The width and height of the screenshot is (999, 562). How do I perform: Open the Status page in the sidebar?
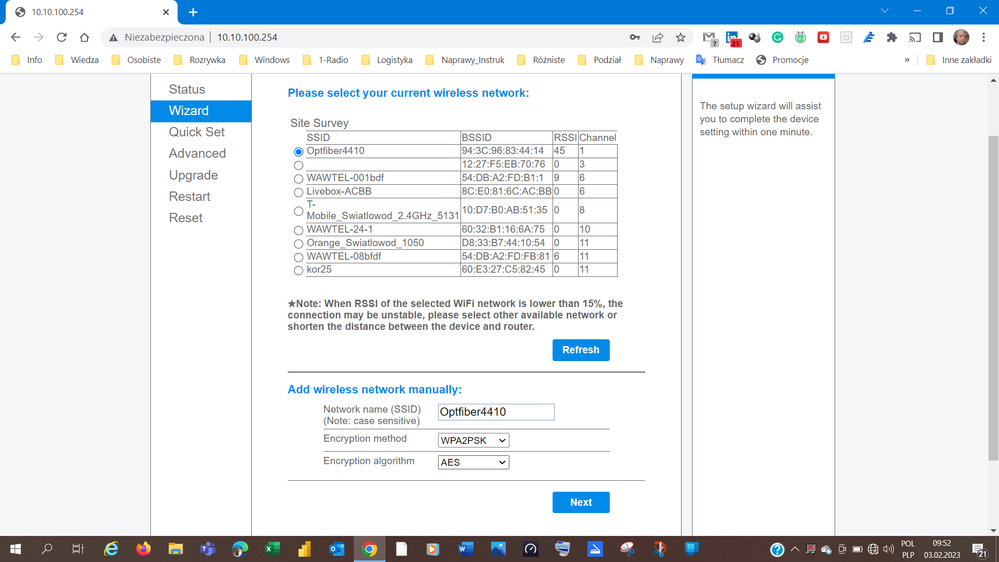pos(187,89)
